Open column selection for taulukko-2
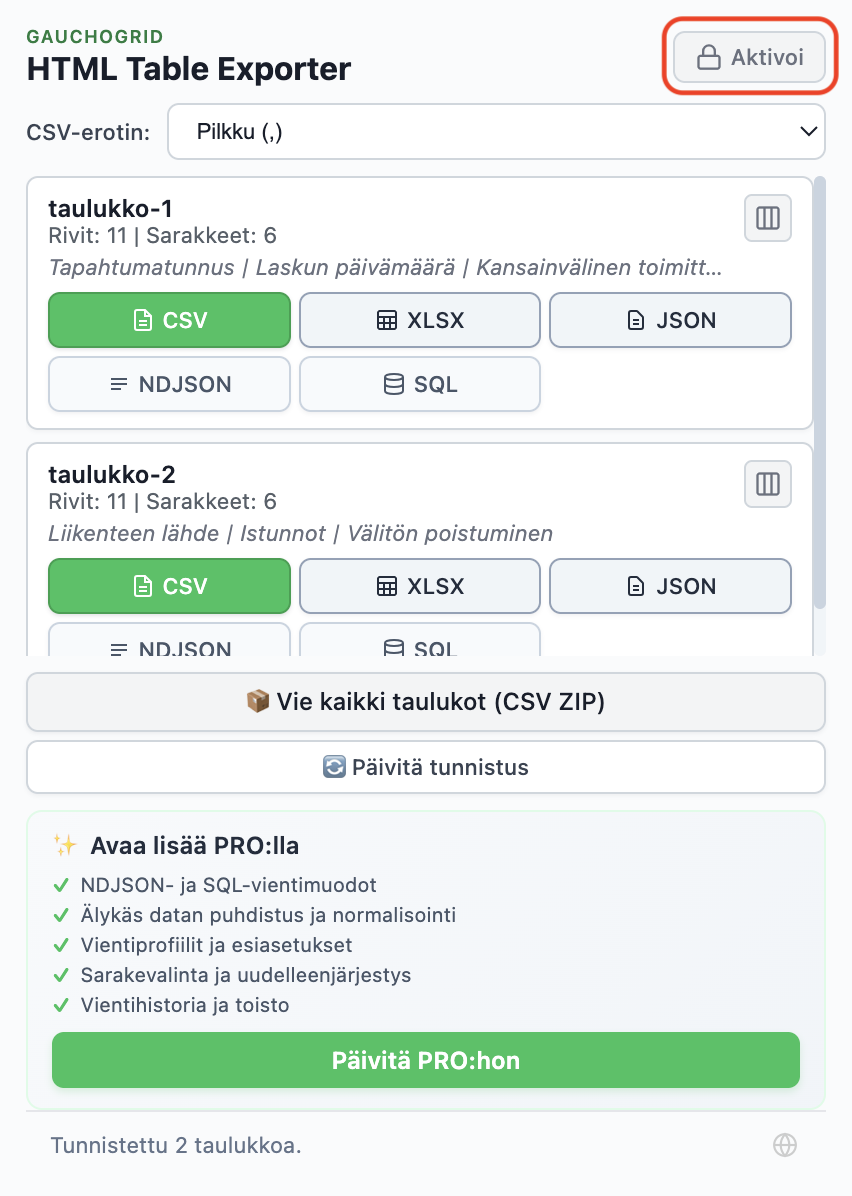Screen dimensions: 852x1196 pyautogui.click(x=767, y=484)
